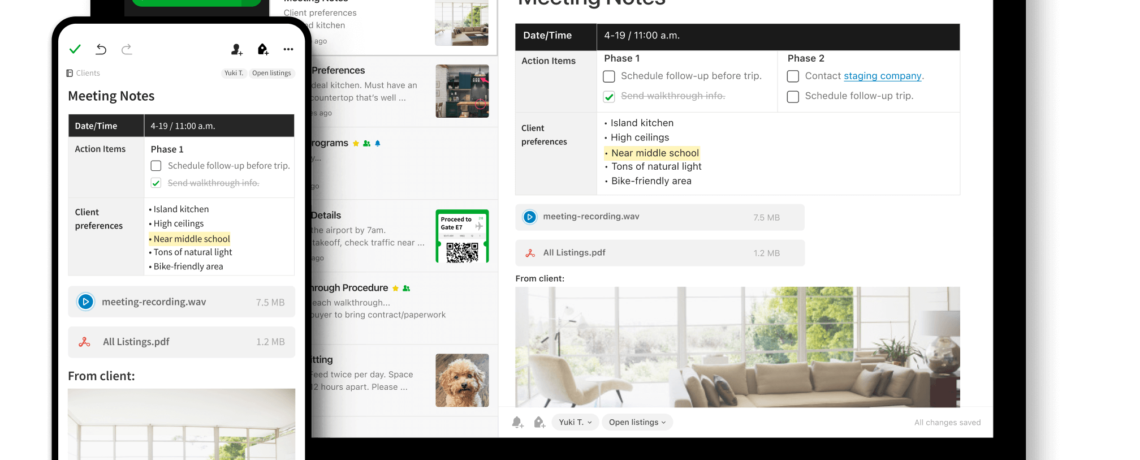Expand the Yuki T. tag dropdown
Image resolution: width=1140 pixels, height=460 pixels.
575,422
